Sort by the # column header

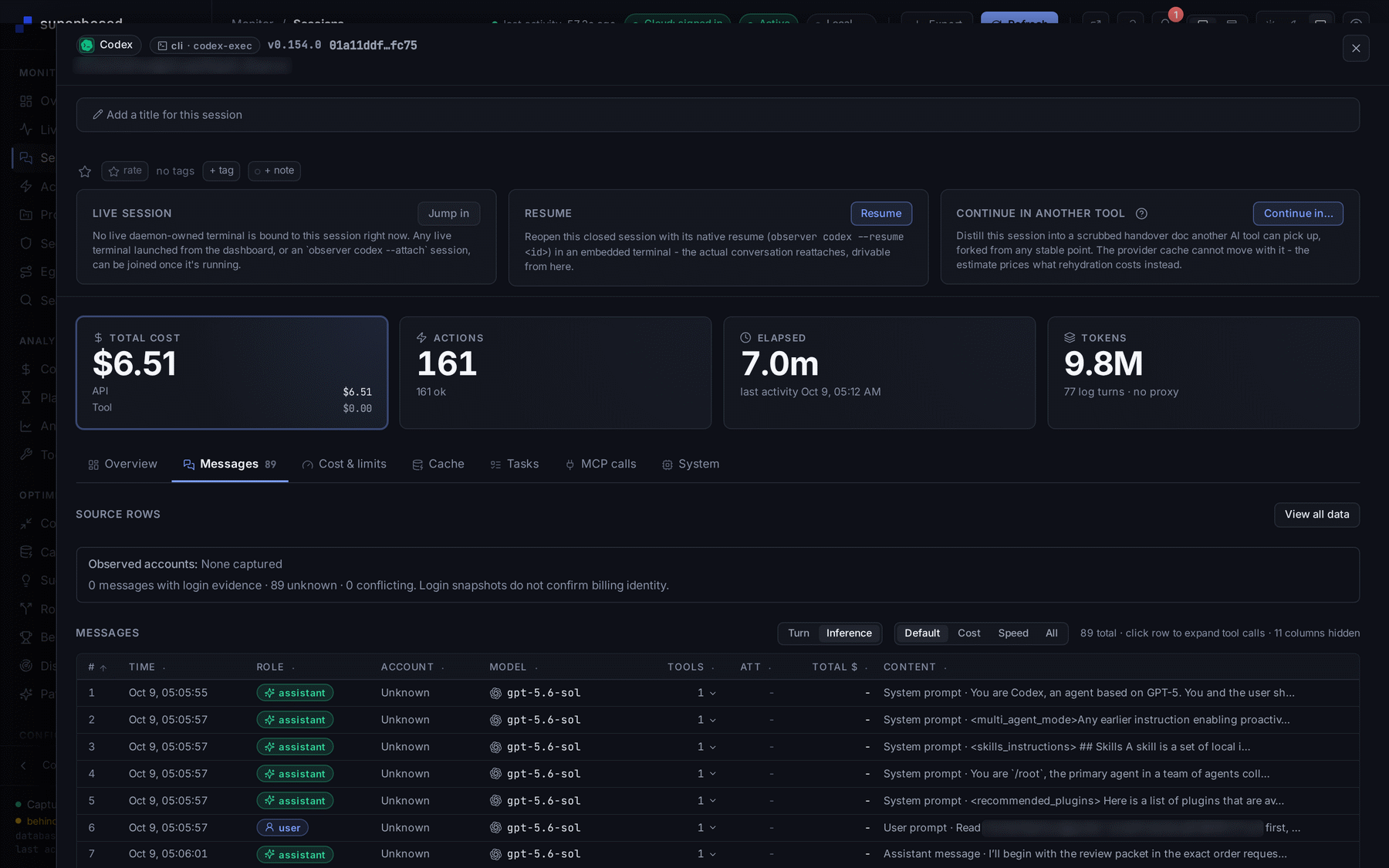point(97,667)
